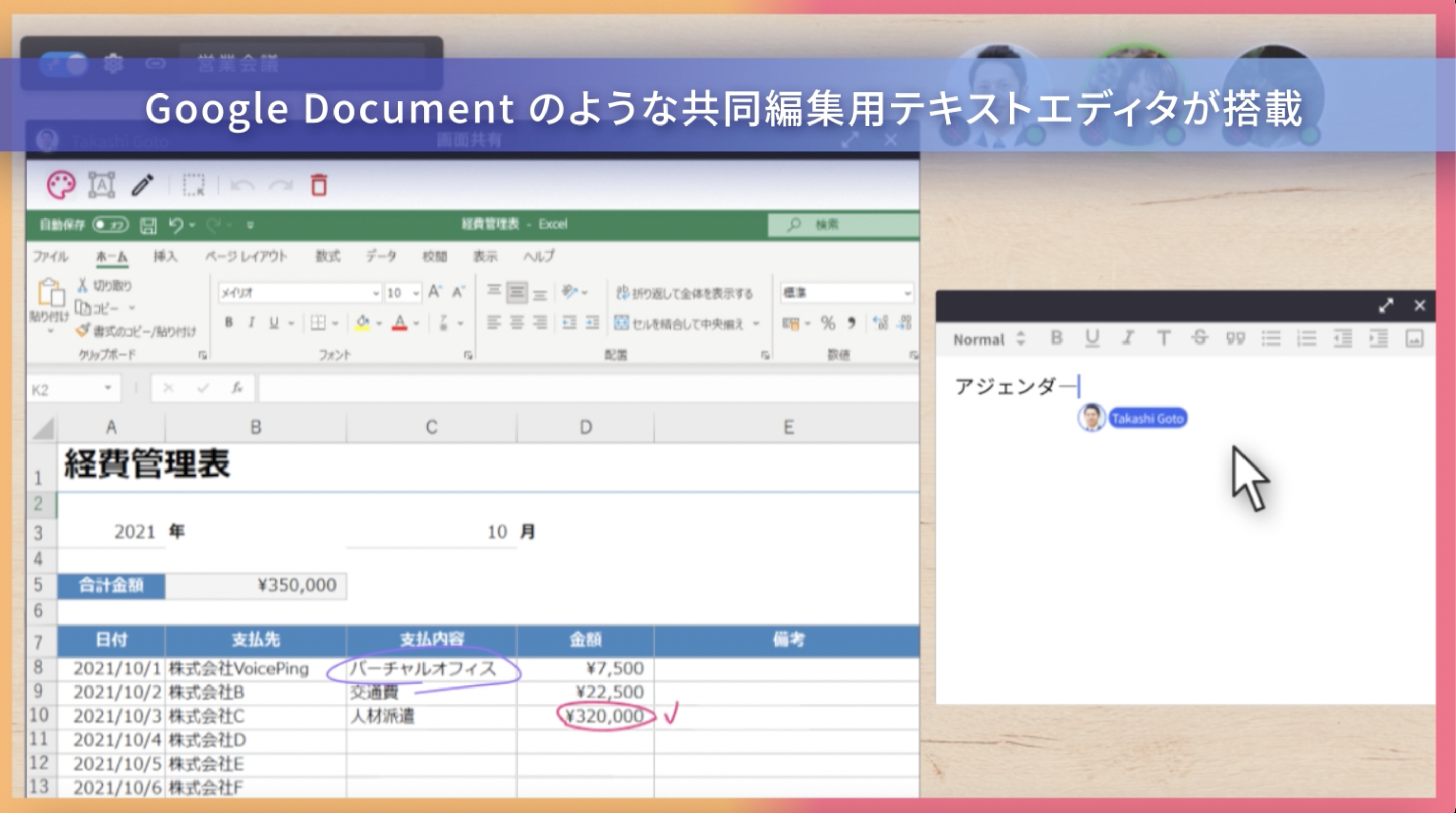Toggle italic in the text editor
The width and height of the screenshot is (1456, 813).
pyautogui.click(x=1128, y=338)
